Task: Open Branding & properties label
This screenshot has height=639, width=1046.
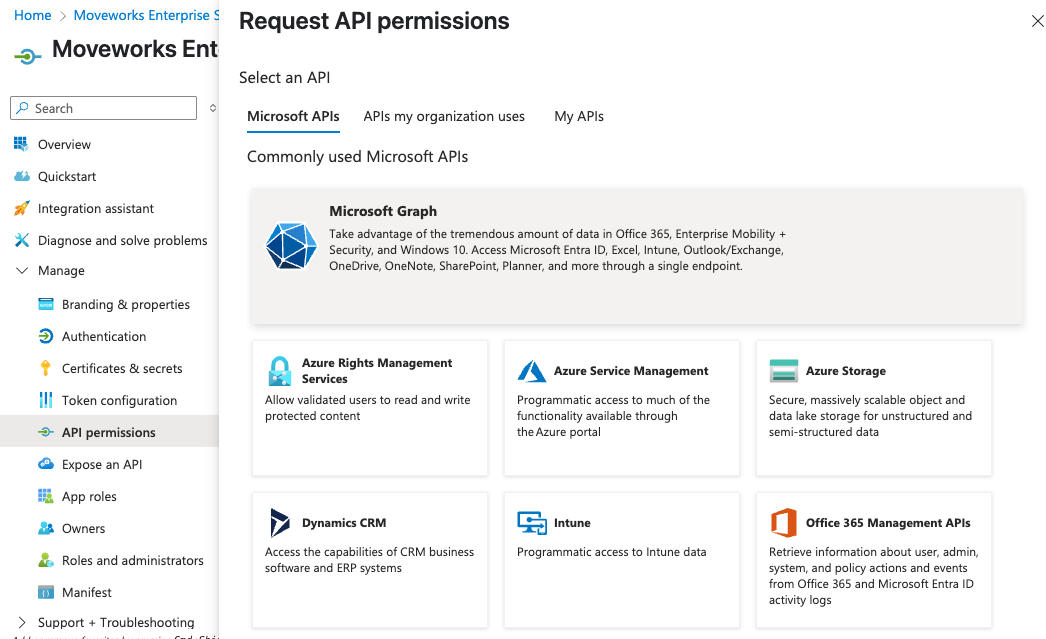Action: point(126,304)
